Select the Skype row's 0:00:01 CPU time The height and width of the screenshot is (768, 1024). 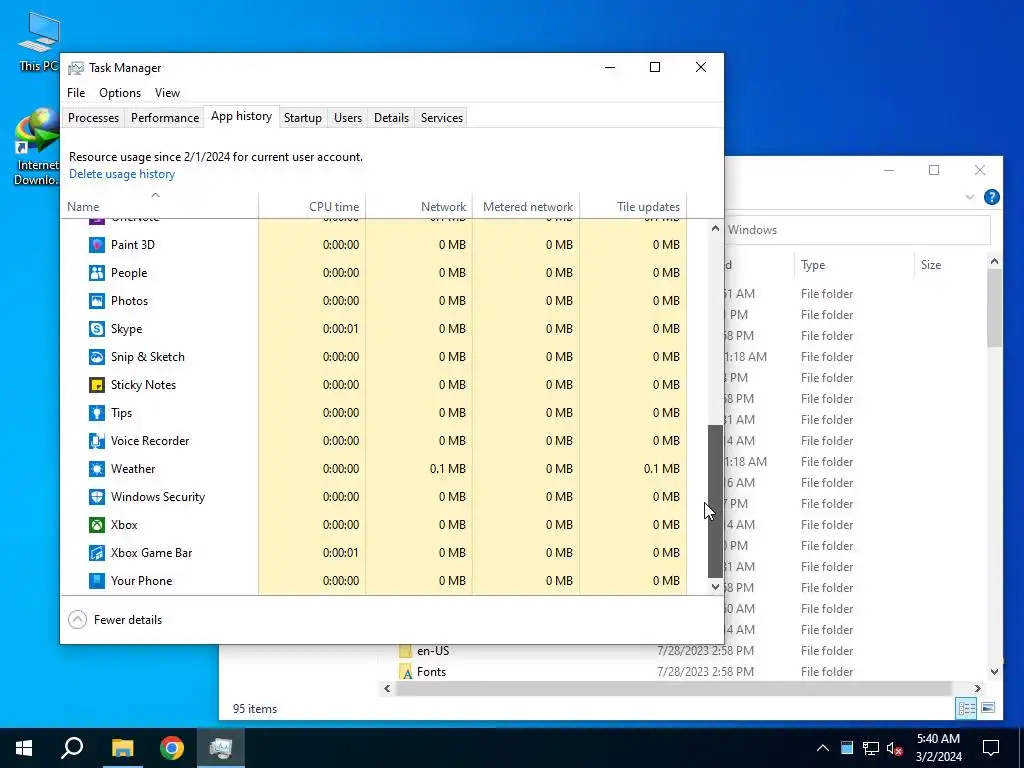[341, 328]
